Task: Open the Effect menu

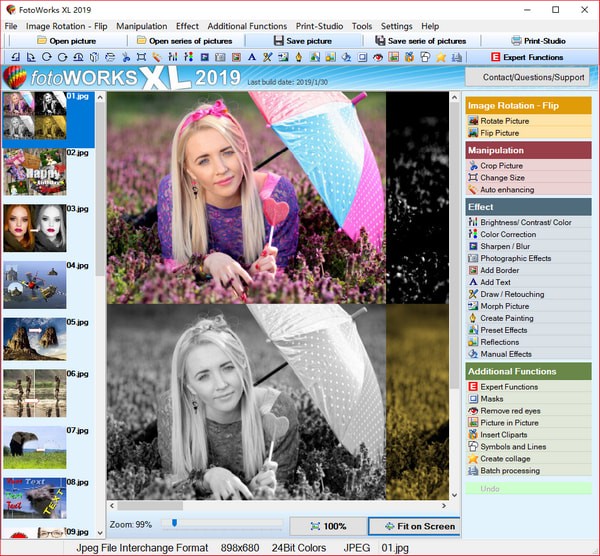Action: coord(187,26)
